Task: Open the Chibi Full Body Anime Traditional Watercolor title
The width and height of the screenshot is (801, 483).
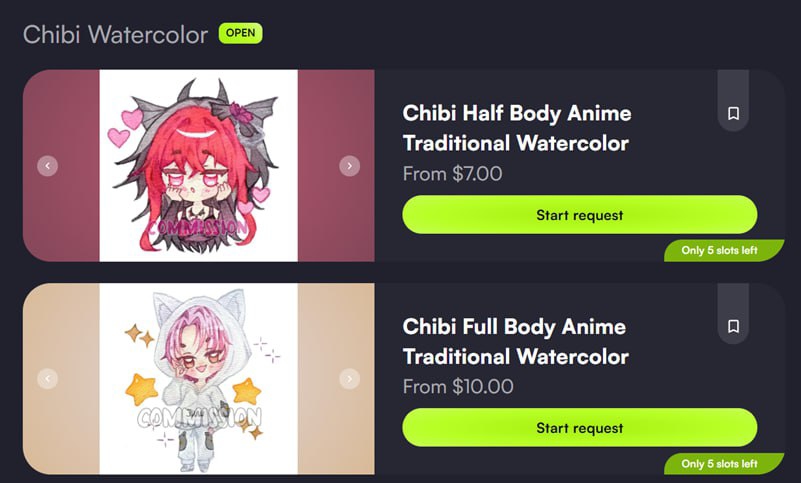Action: click(x=515, y=341)
